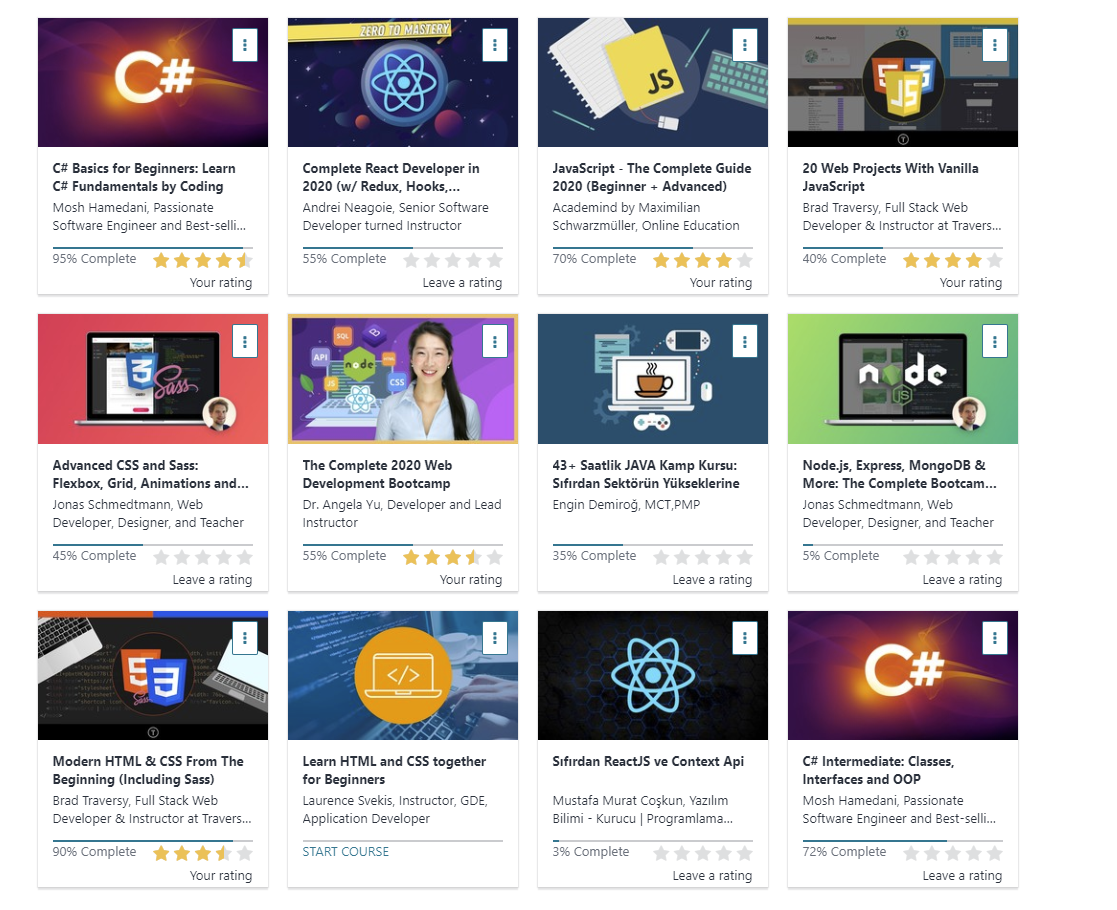Open options menu on 43+ Saatlik JAVA card

click(744, 341)
